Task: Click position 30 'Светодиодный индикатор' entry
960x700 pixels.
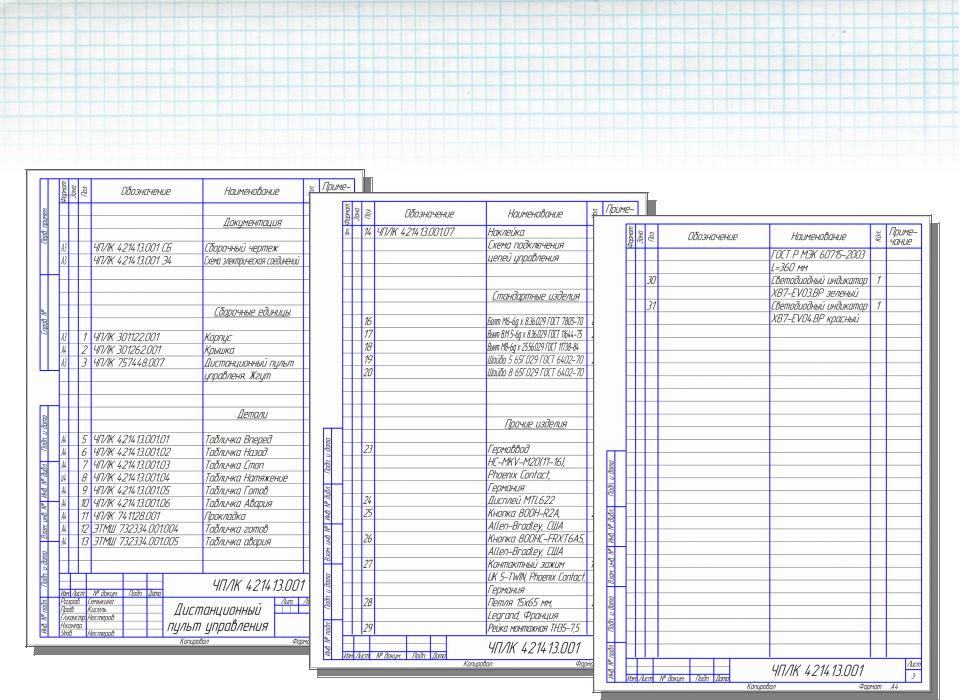Action: click(819, 280)
